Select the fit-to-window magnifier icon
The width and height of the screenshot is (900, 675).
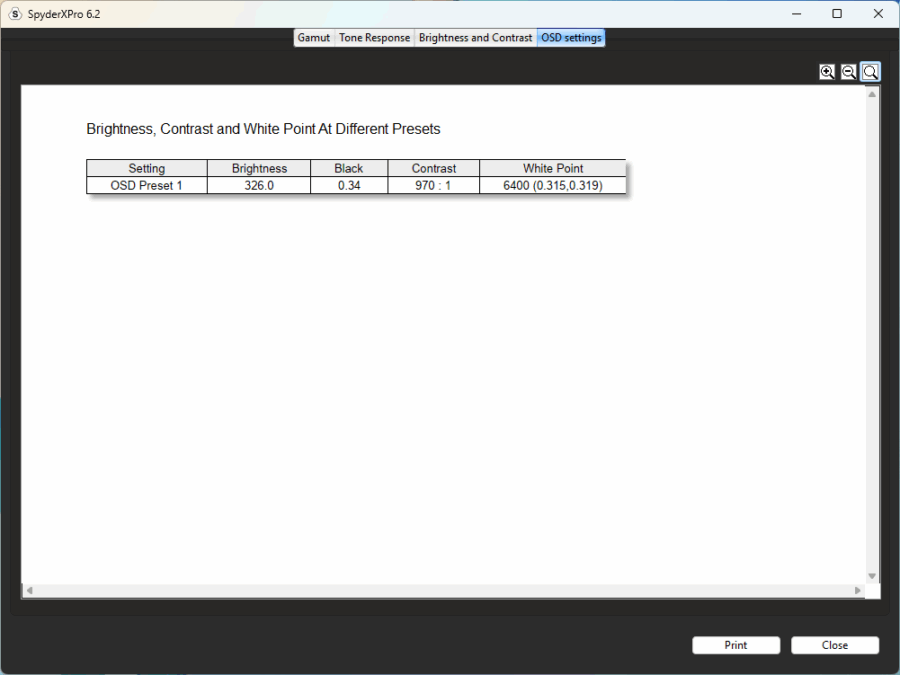pyautogui.click(x=870, y=72)
